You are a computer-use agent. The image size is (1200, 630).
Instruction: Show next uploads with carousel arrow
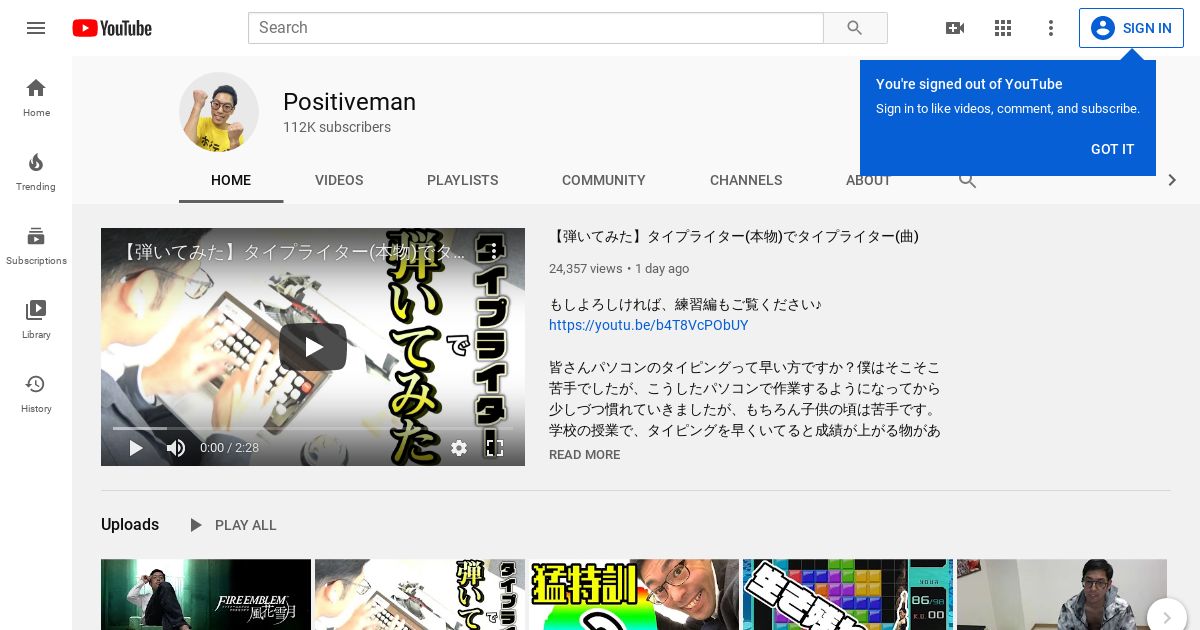coord(1167,618)
